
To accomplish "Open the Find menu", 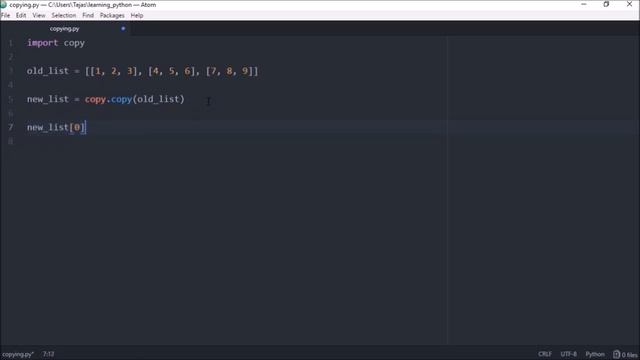I will pos(88,16).
